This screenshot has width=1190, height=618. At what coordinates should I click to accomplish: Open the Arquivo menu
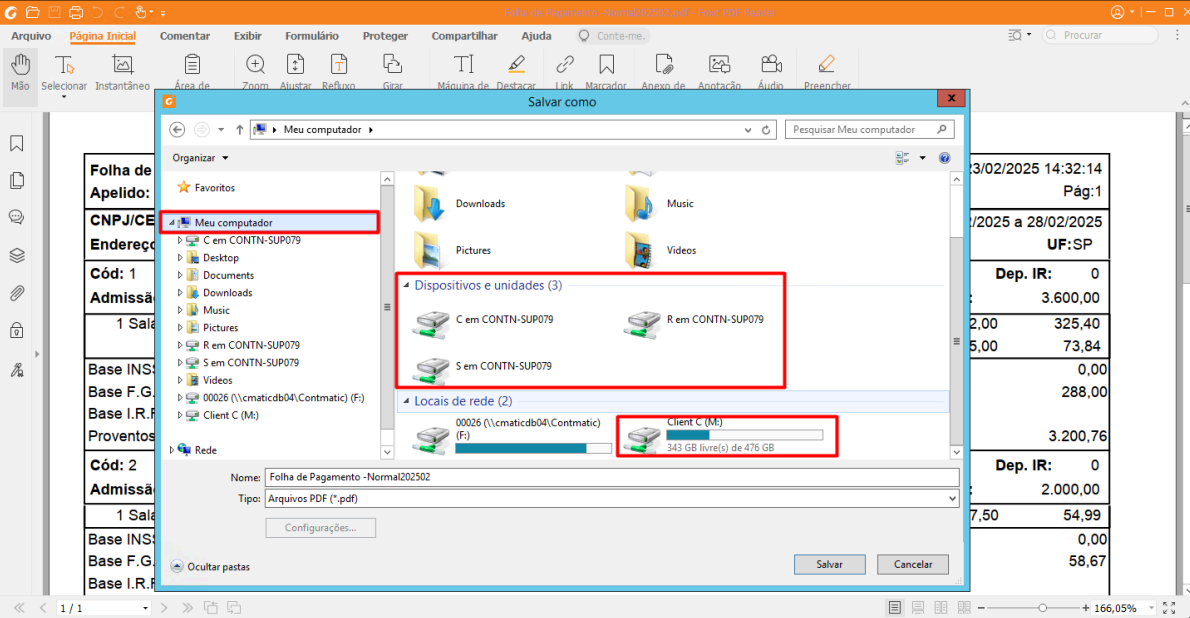(31, 36)
